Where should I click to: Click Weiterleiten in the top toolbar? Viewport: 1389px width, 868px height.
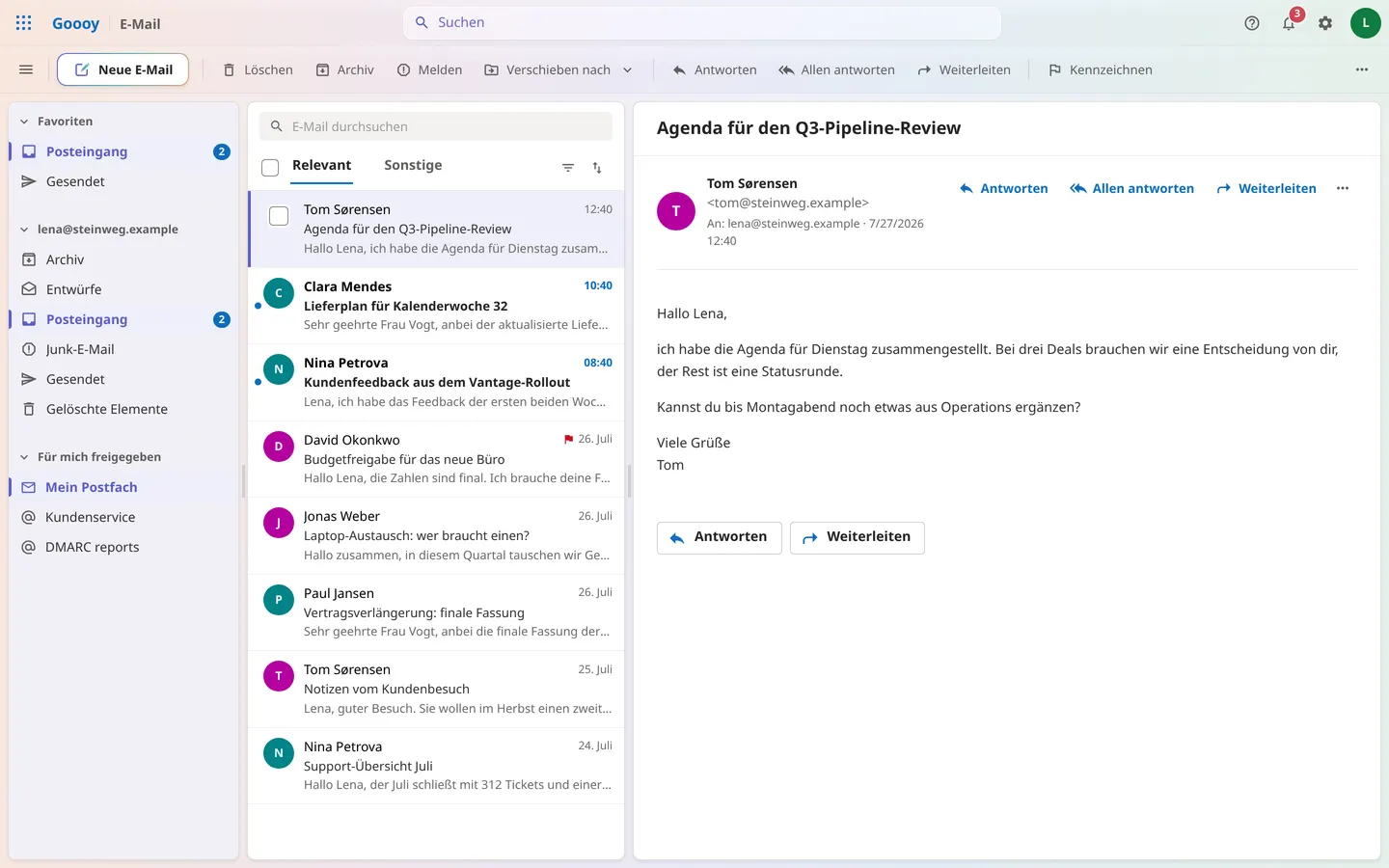coord(964,69)
